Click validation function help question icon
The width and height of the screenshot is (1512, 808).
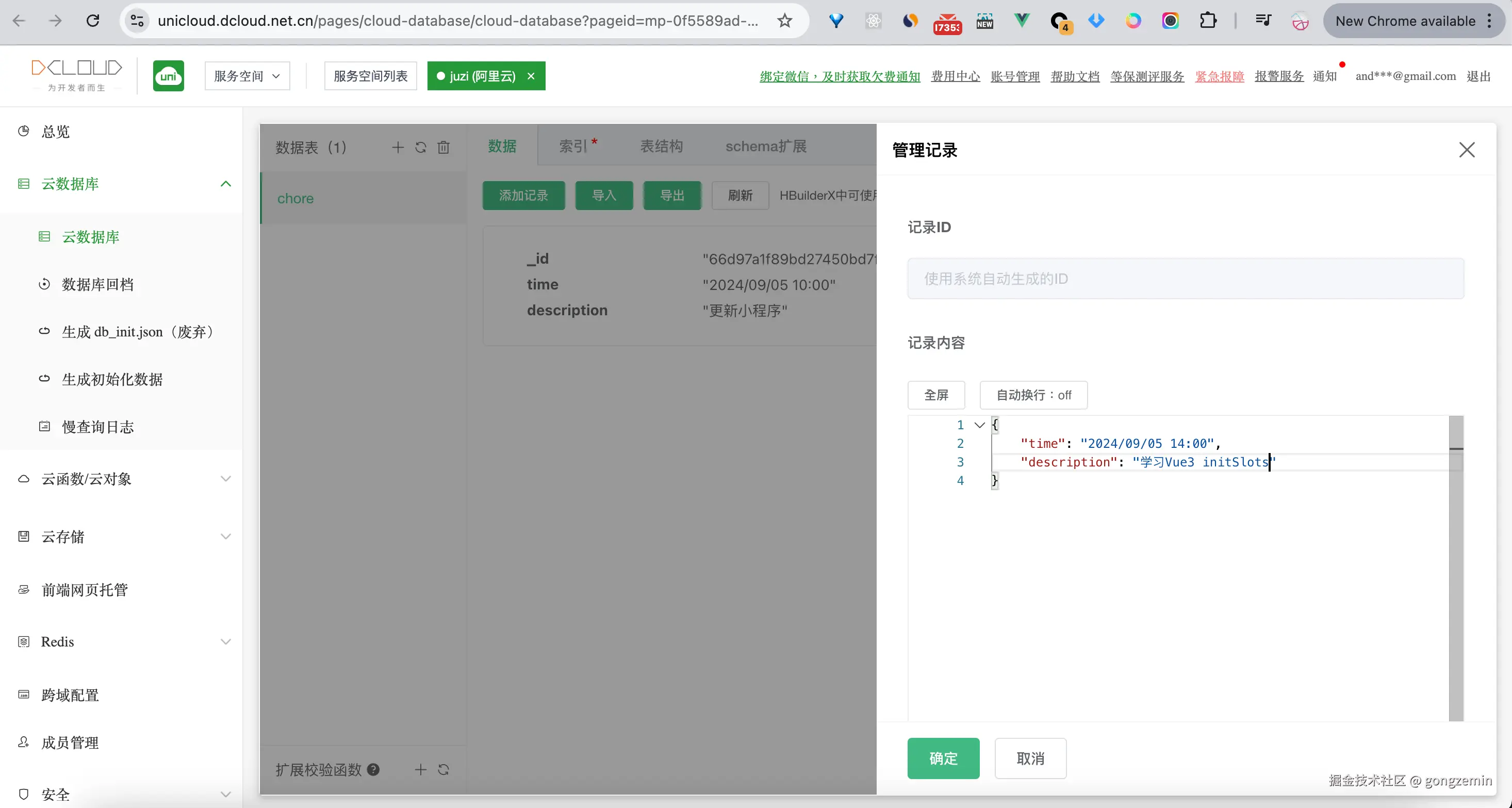point(373,770)
